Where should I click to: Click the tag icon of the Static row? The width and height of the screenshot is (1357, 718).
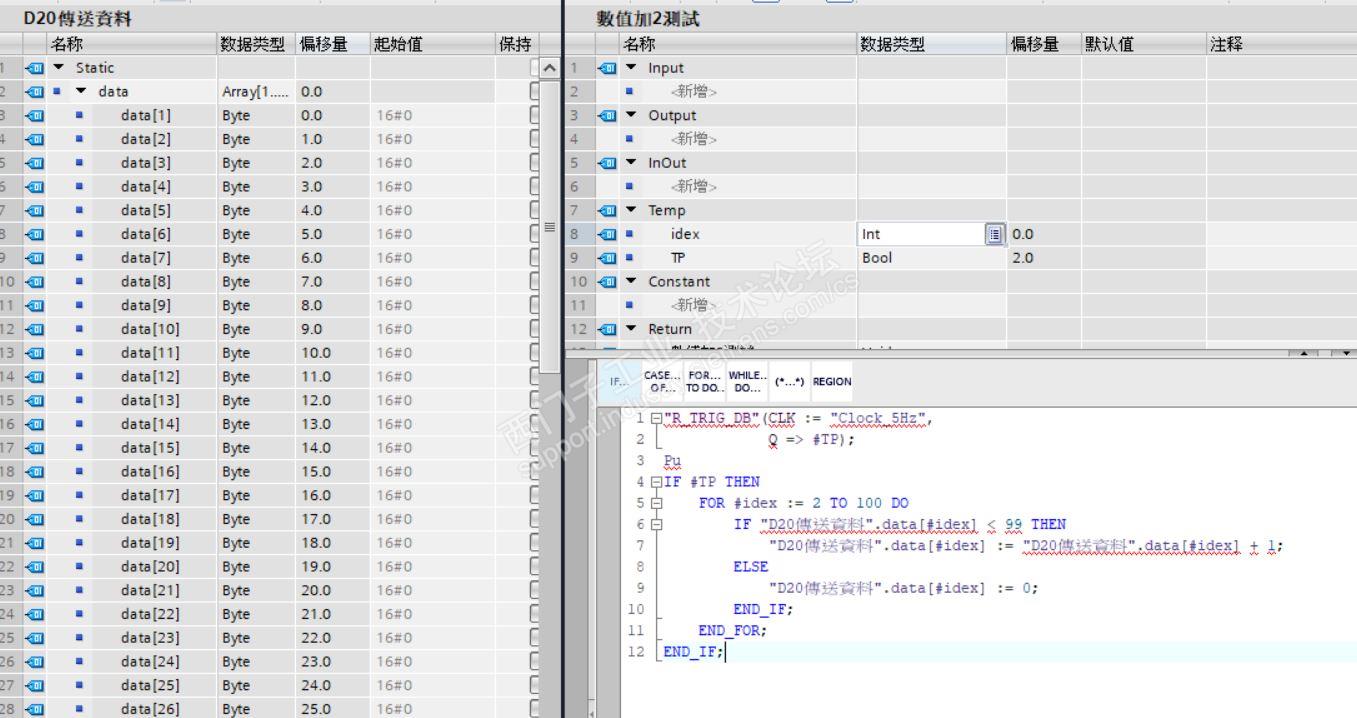point(35,68)
